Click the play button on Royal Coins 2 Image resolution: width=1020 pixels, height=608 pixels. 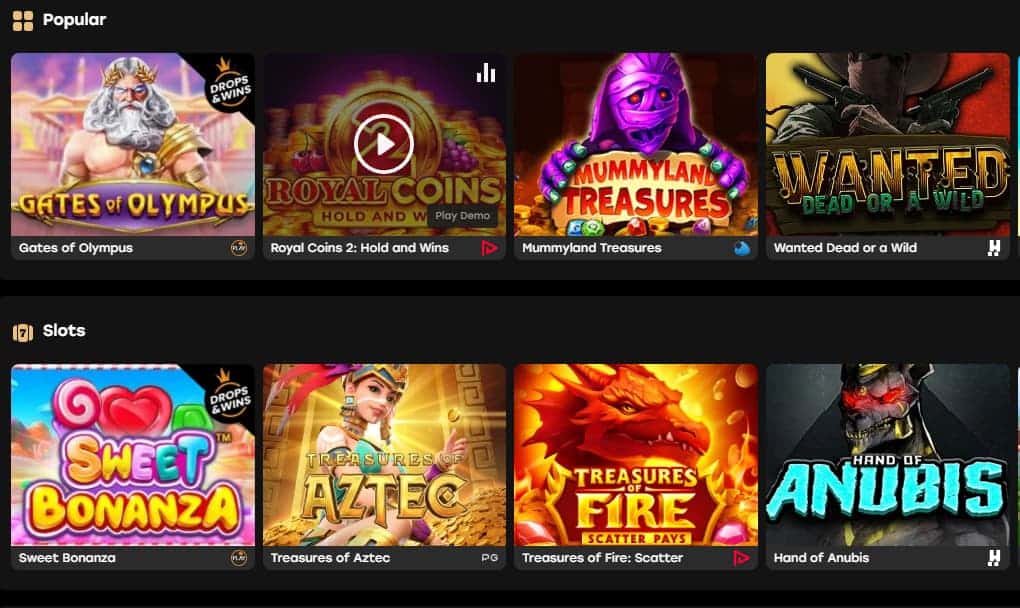click(384, 144)
